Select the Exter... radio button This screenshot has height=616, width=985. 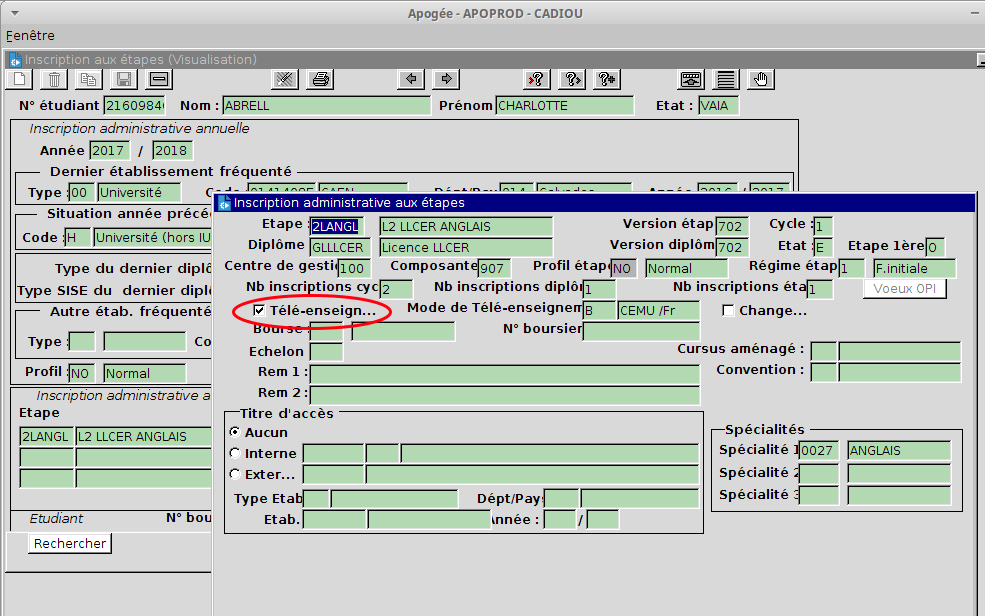pos(235,474)
